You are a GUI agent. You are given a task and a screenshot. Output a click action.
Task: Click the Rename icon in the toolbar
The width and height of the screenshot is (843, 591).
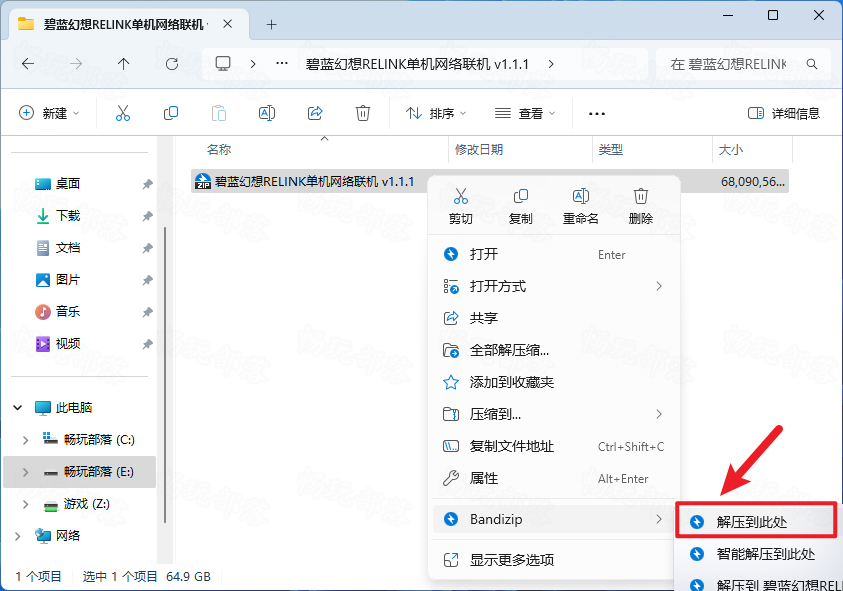tap(267, 113)
